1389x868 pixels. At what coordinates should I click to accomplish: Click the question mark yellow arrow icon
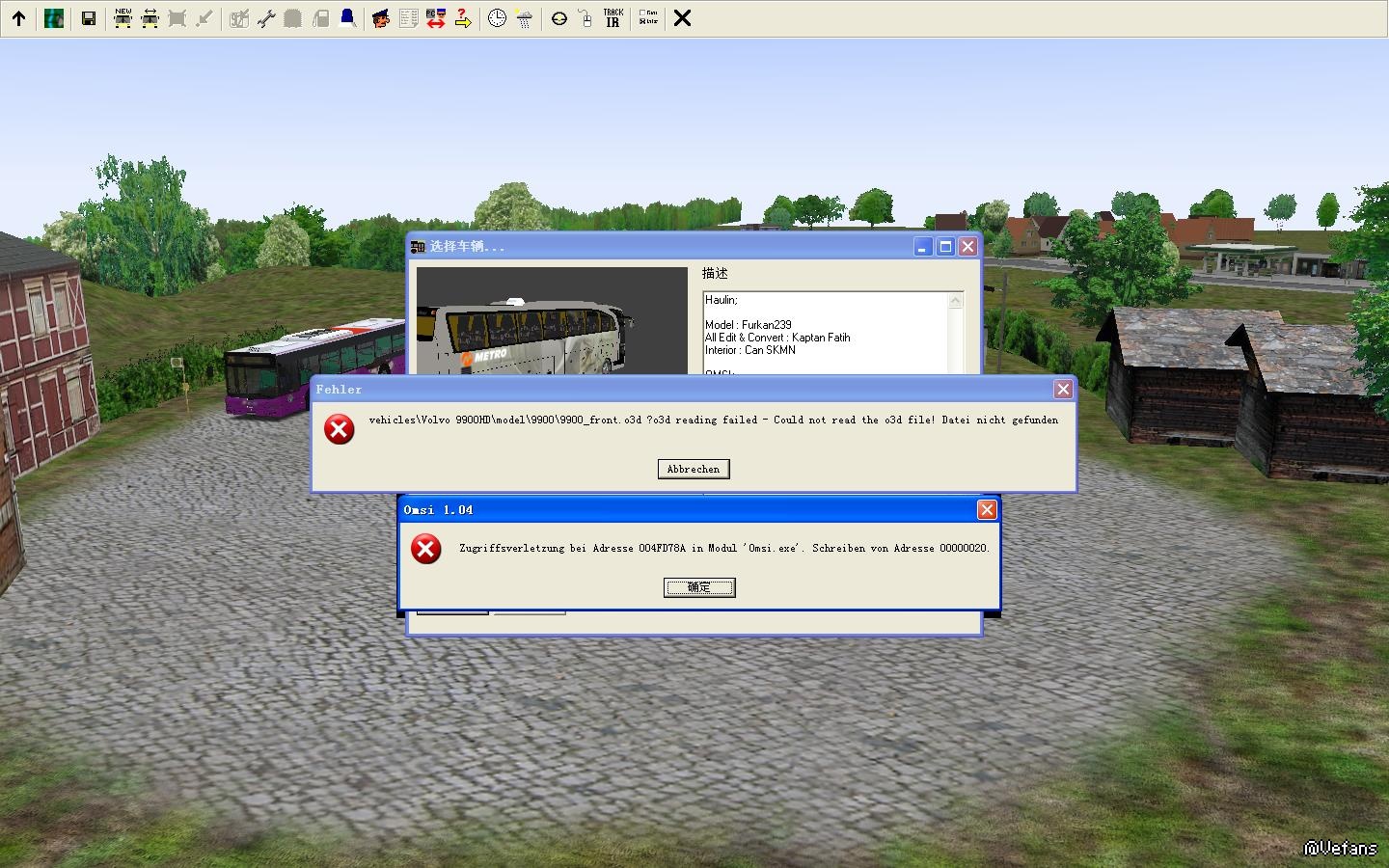tap(463, 18)
